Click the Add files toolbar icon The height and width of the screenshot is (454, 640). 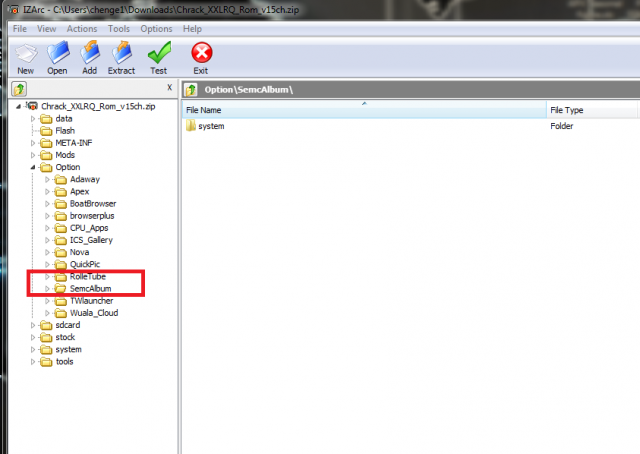90,52
